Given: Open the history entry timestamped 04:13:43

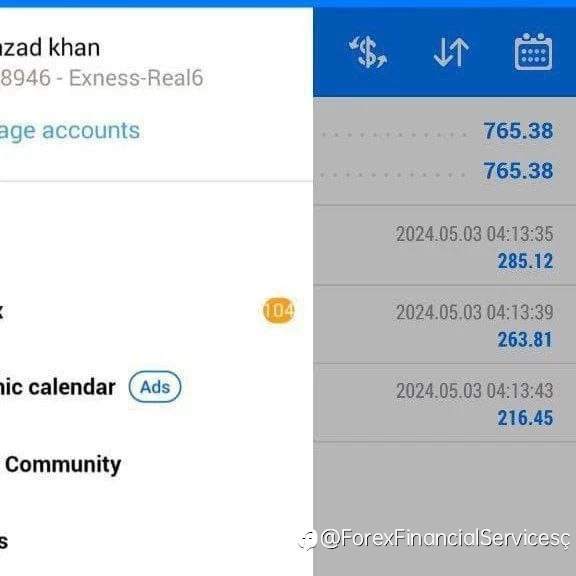Looking at the screenshot, I should (x=444, y=403).
